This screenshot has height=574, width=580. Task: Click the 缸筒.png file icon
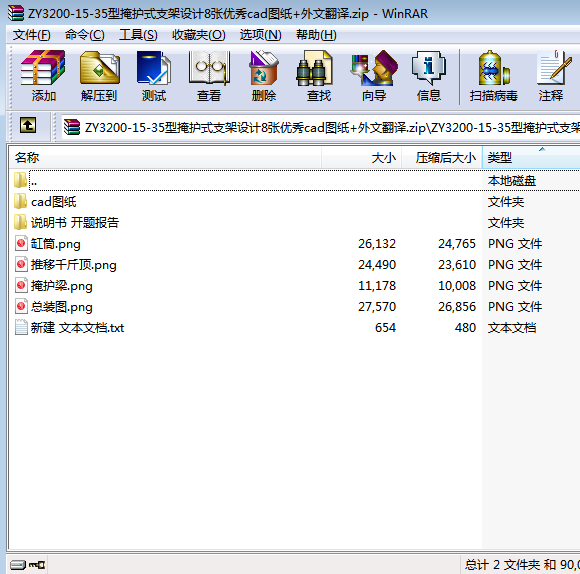(x=21, y=243)
